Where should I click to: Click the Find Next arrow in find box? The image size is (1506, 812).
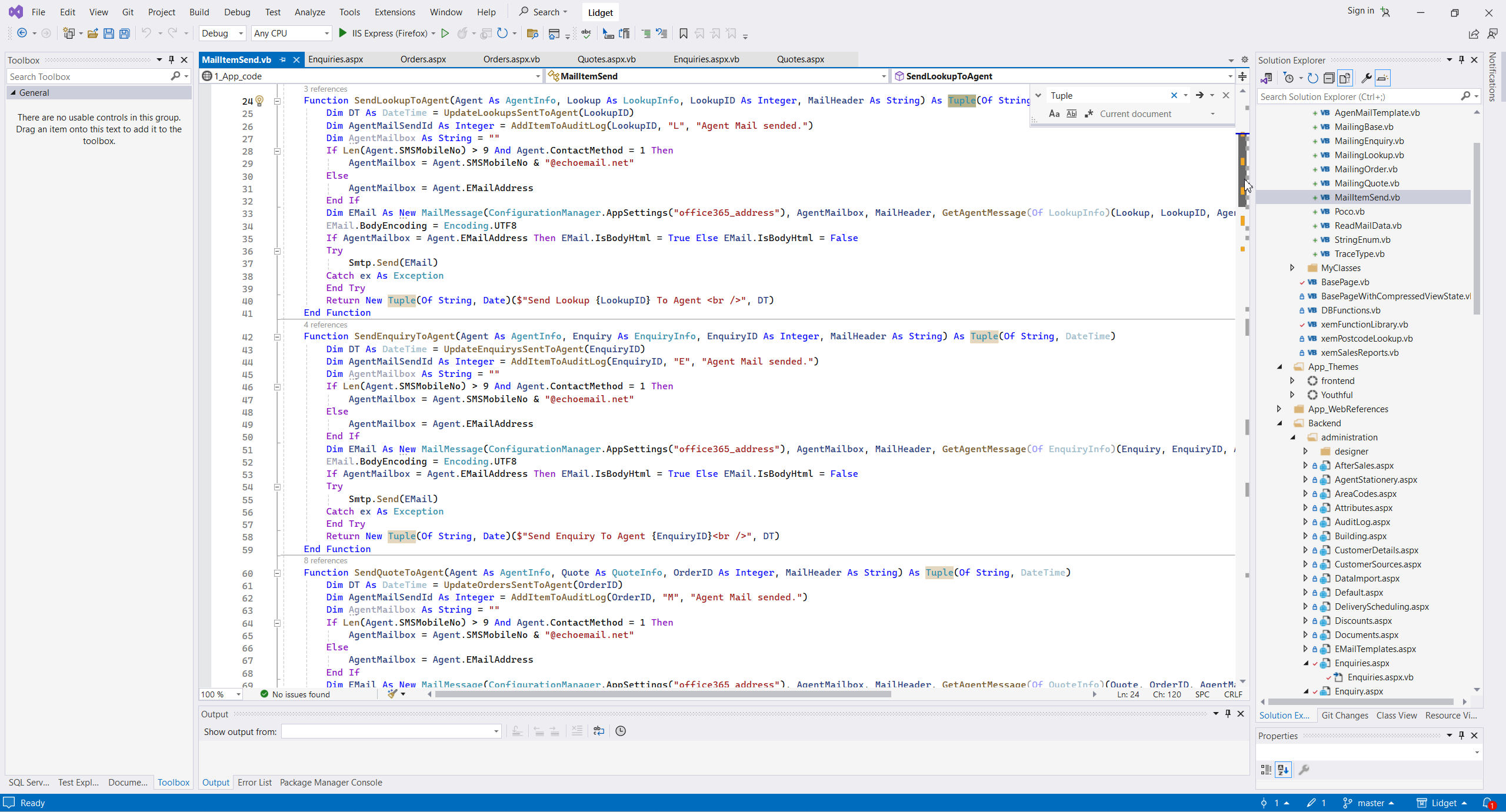coord(1199,95)
